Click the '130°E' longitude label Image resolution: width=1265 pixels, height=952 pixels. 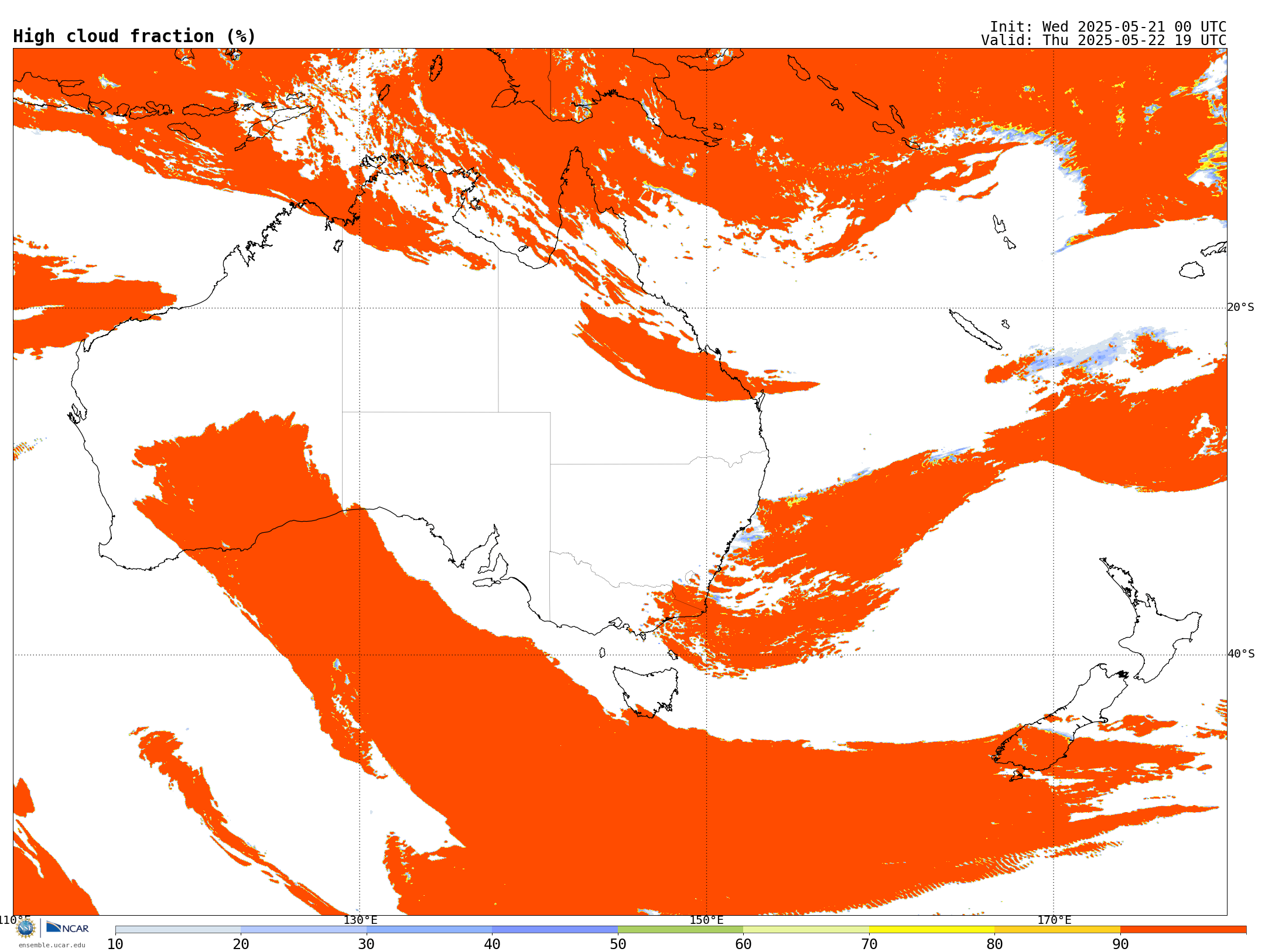pos(360,920)
